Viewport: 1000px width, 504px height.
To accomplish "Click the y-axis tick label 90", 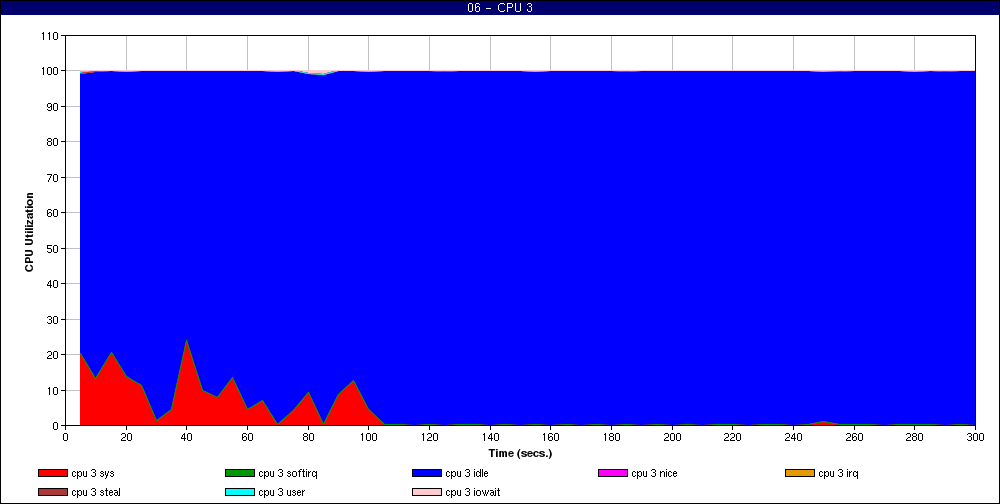I will pos(54,107).
